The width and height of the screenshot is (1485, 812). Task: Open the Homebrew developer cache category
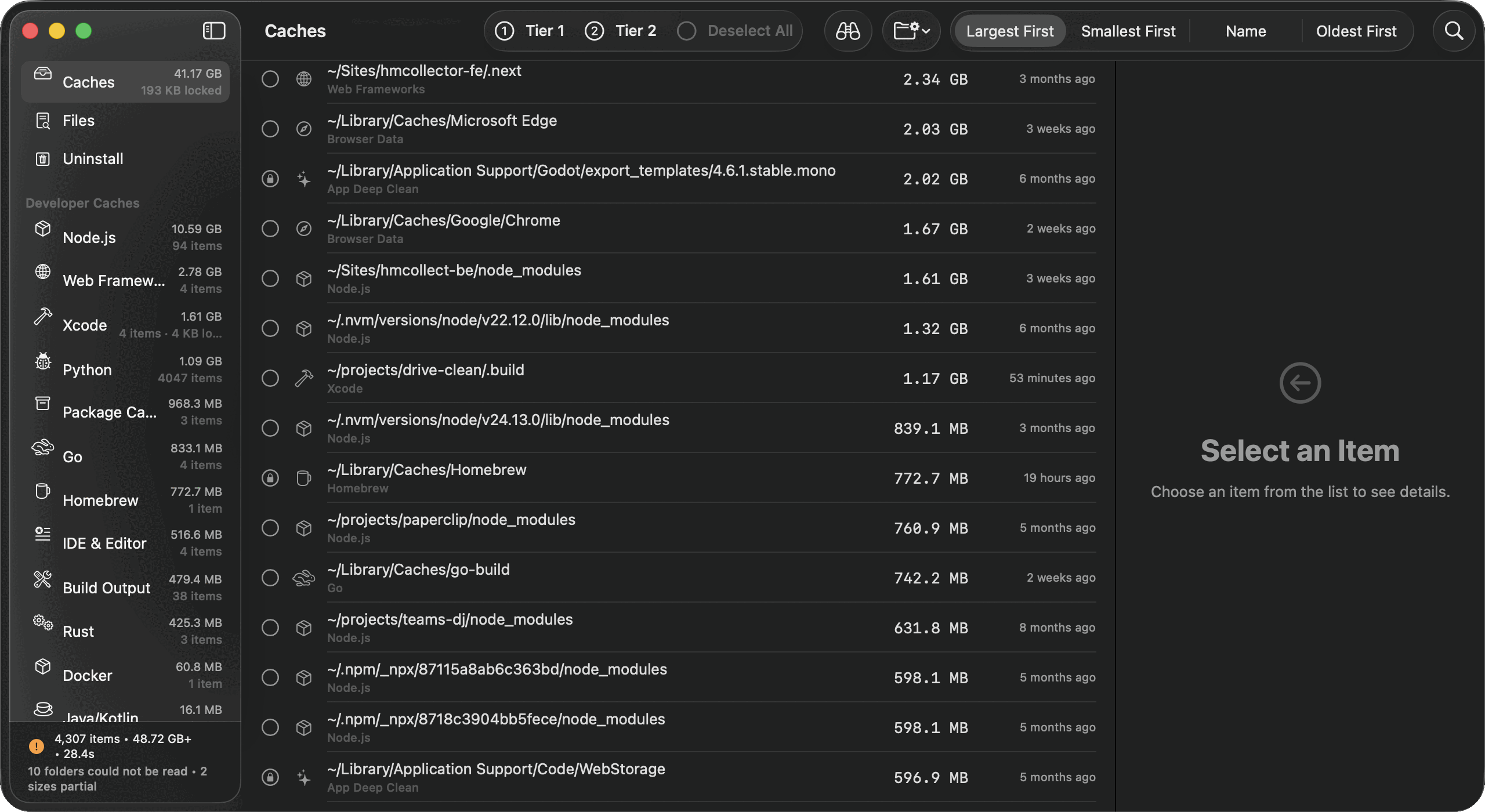(x=125, y=500)
